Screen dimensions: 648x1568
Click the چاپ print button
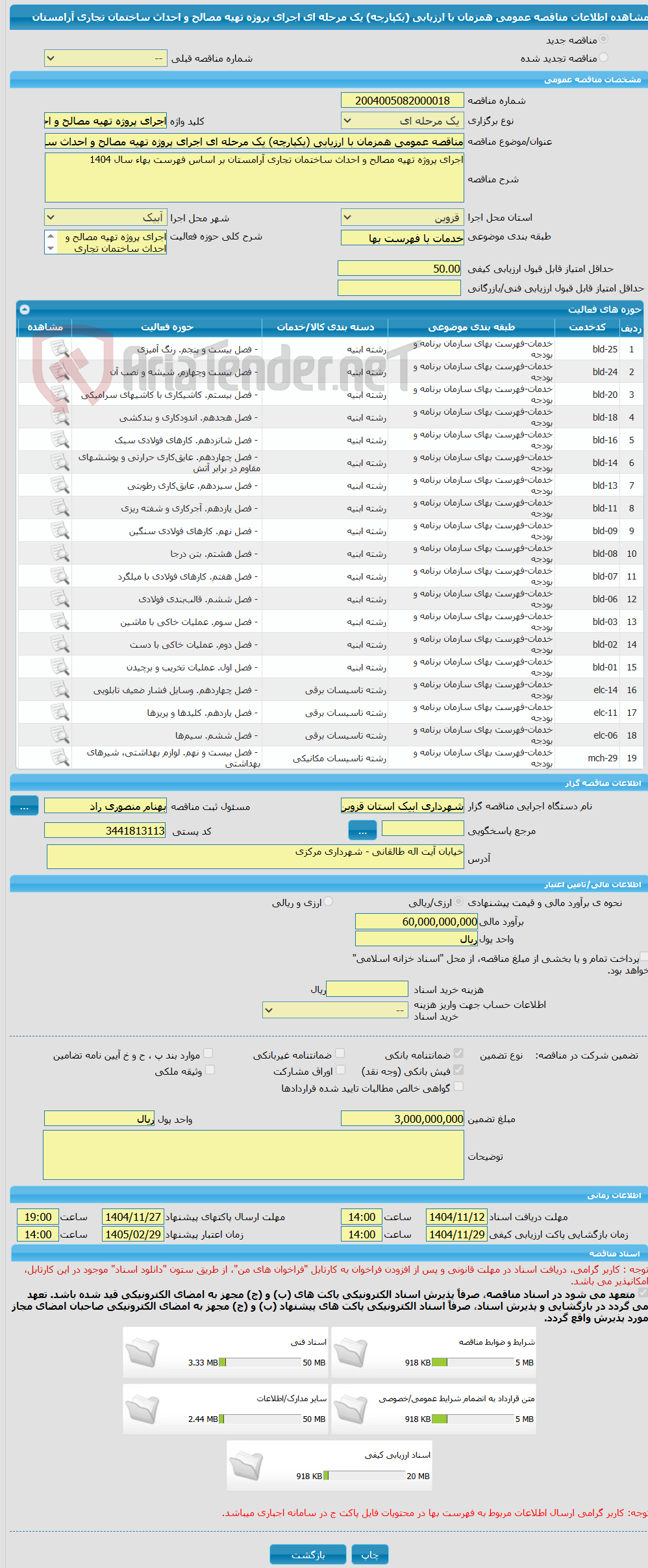pos(370,1554)
